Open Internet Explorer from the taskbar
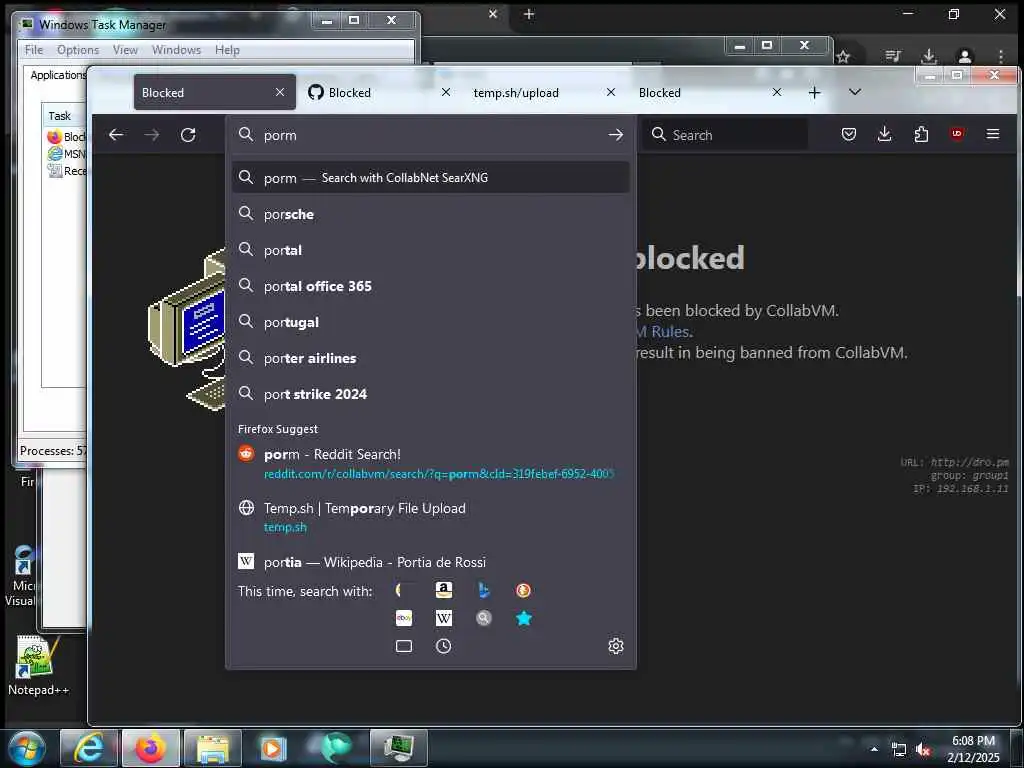The height and width of the screenshot is (768, 1024). point(89,748)
